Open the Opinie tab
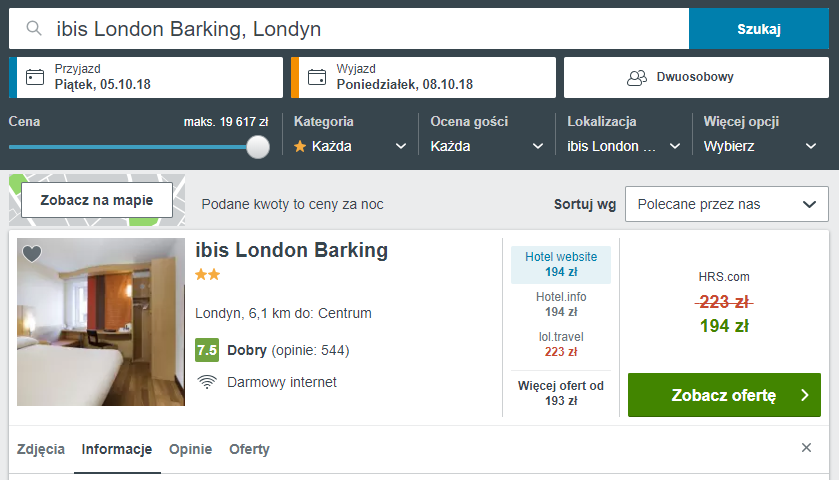839x480 pixels. click(x=190, y=449)
